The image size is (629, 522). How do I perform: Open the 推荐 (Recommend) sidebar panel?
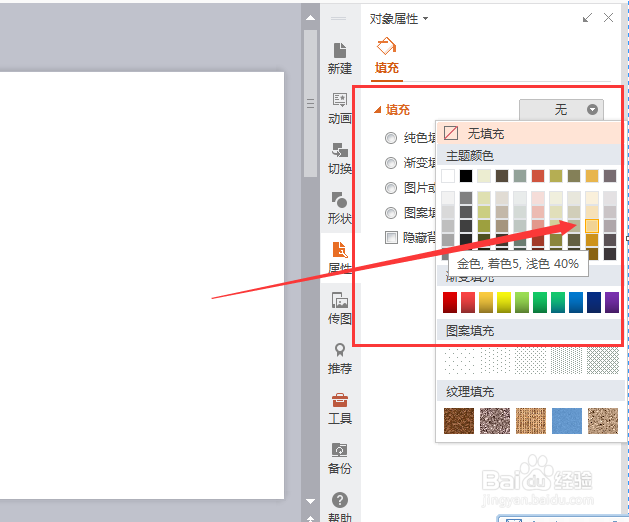(x=340, y=358)
